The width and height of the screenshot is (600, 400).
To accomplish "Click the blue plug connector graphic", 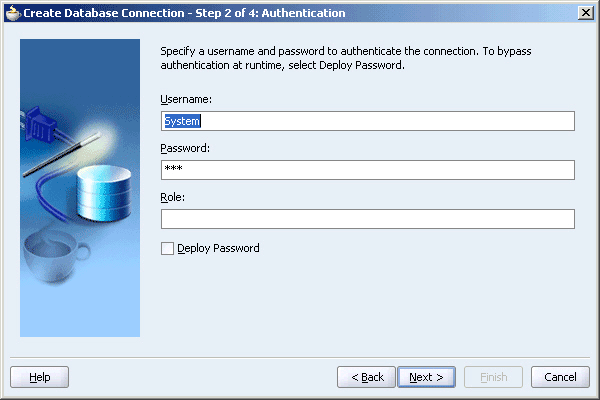I will click(x=39, y=126).
